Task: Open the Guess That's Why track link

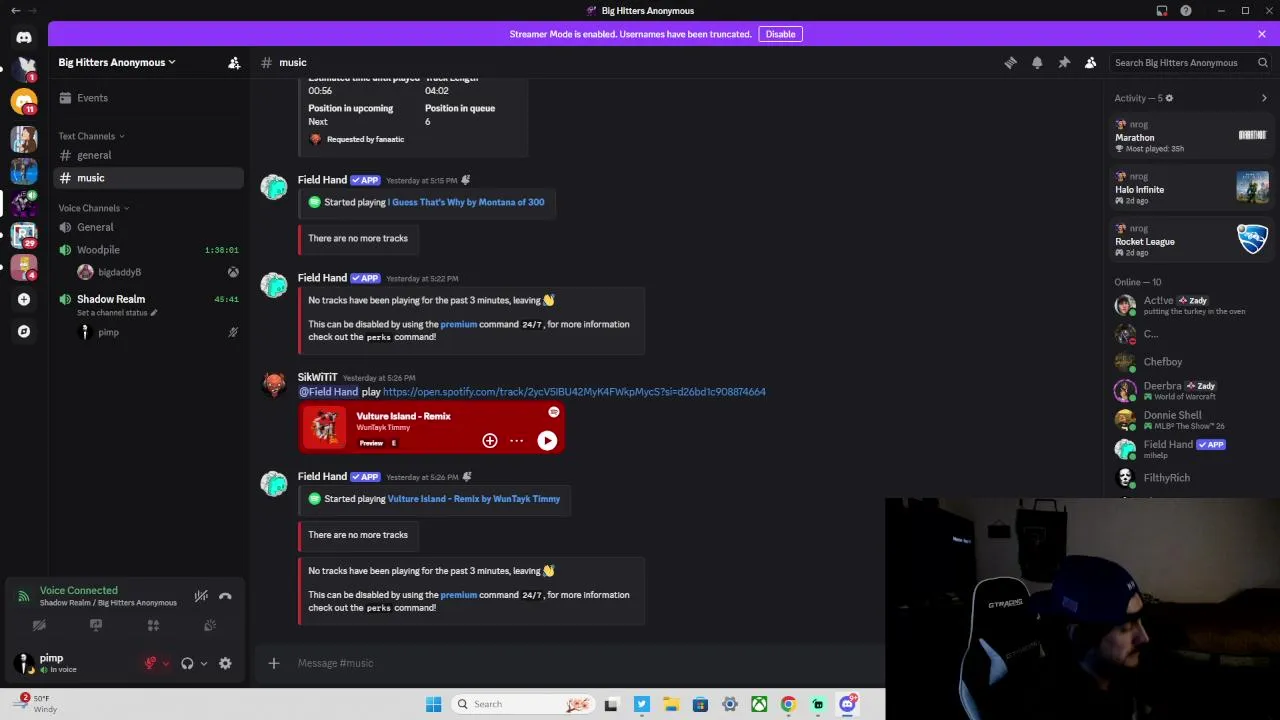Action: [466, 202]
